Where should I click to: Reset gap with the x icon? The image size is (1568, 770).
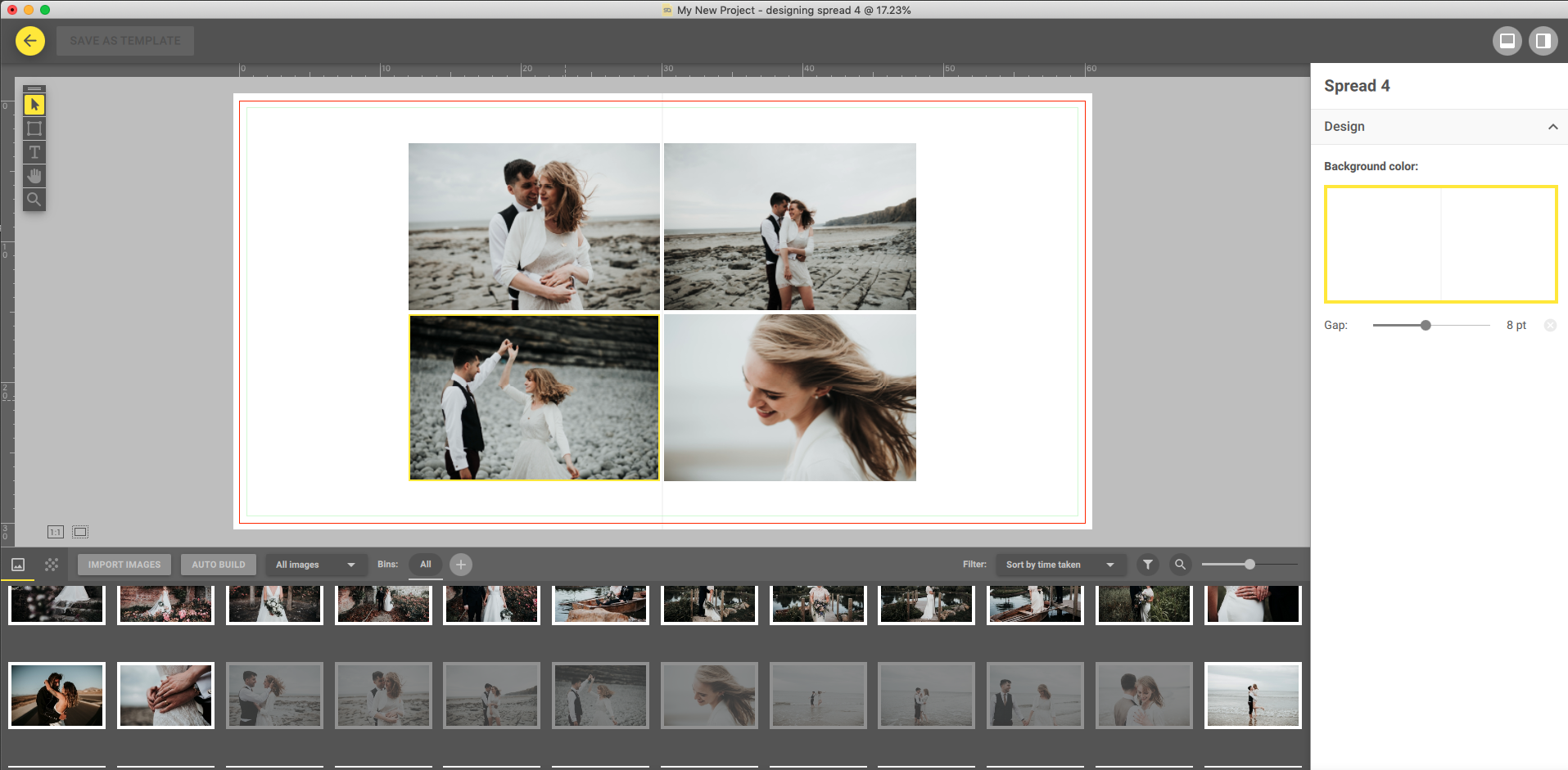coord(1550,325)
